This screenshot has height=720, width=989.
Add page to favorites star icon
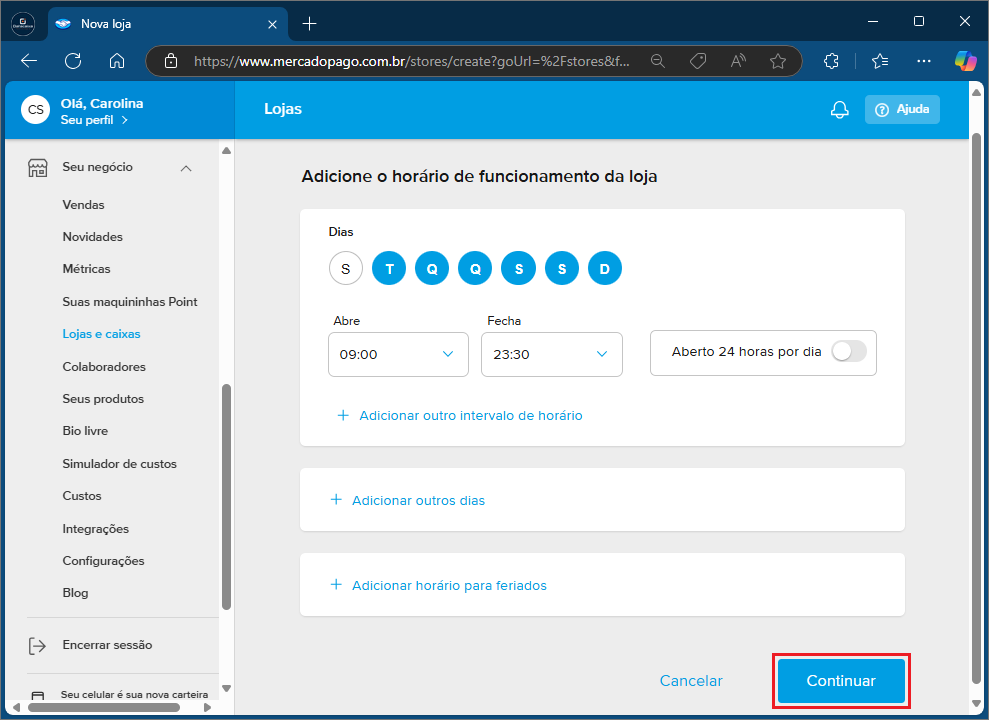(778, 61)
